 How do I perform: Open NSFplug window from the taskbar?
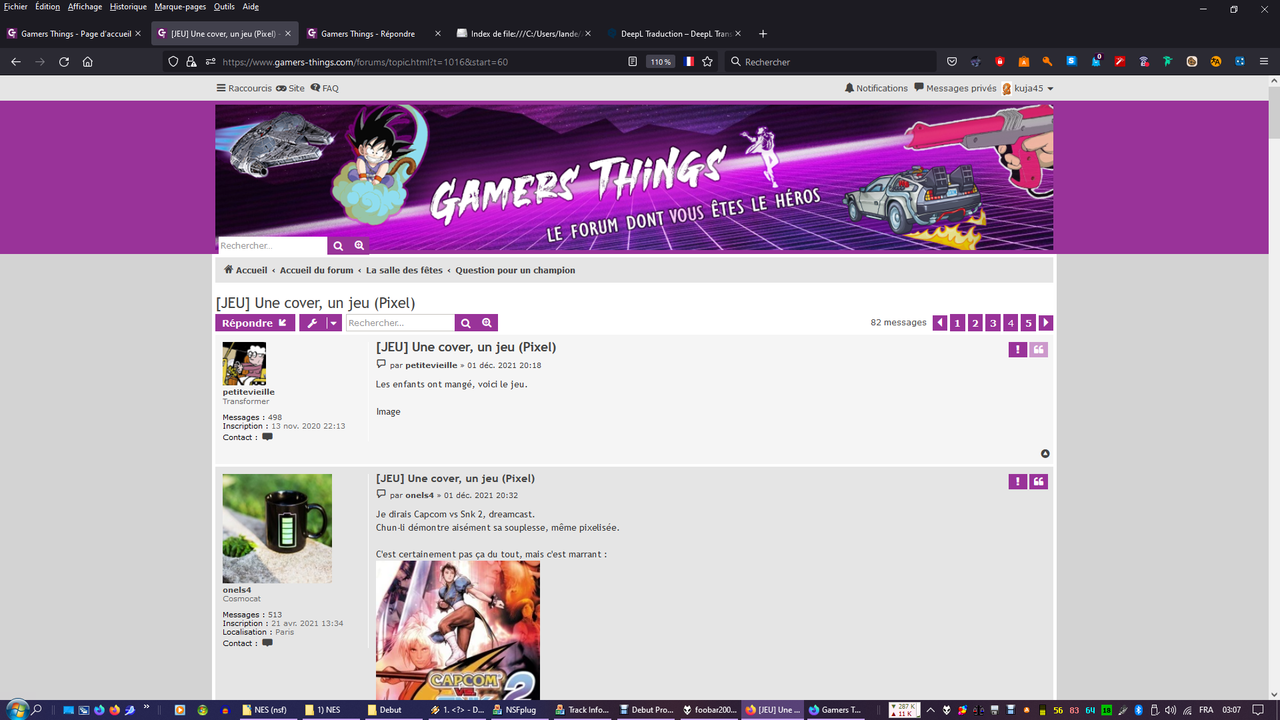[521, 710]
